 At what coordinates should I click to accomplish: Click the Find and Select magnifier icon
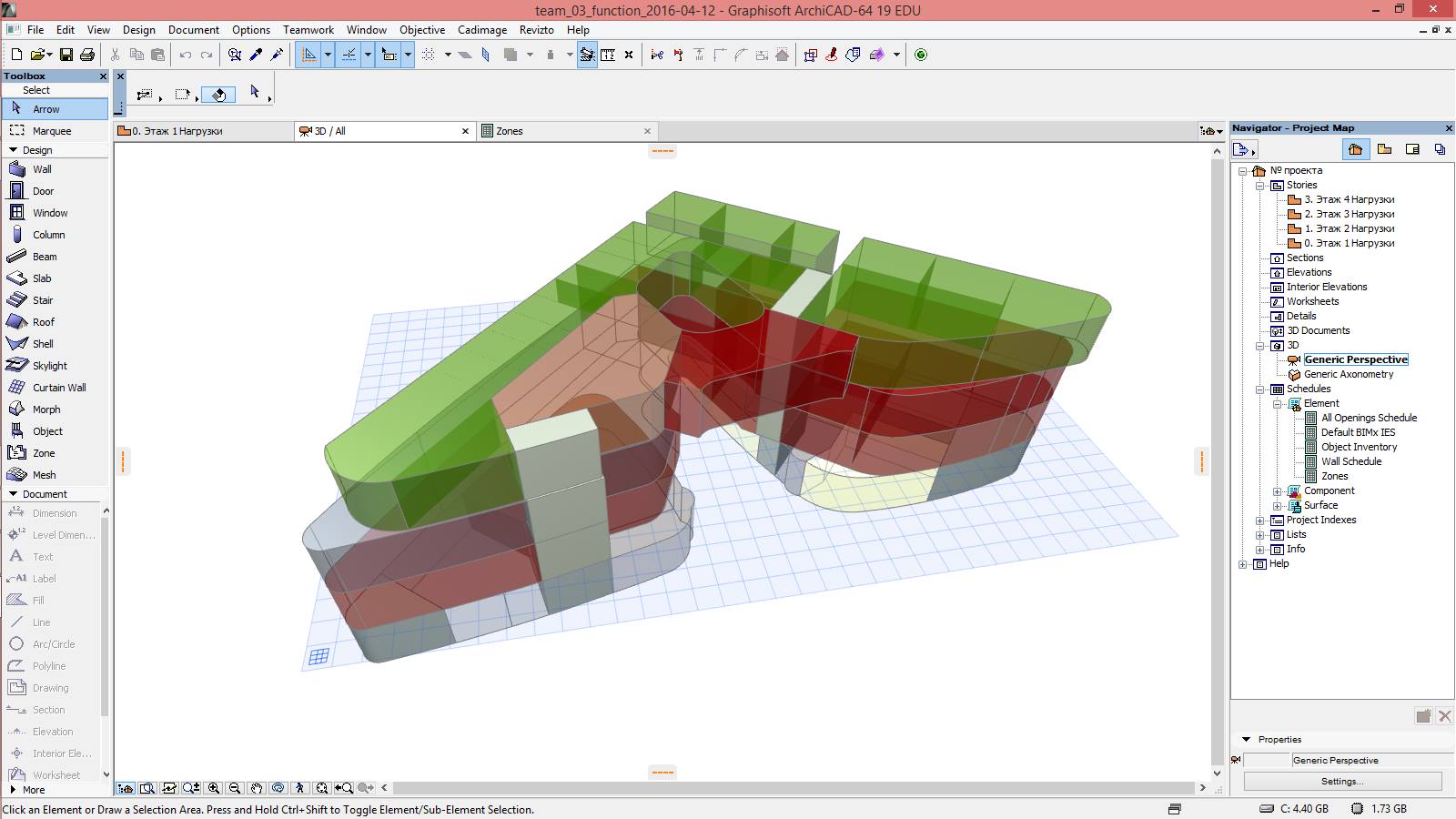[235, 55]
